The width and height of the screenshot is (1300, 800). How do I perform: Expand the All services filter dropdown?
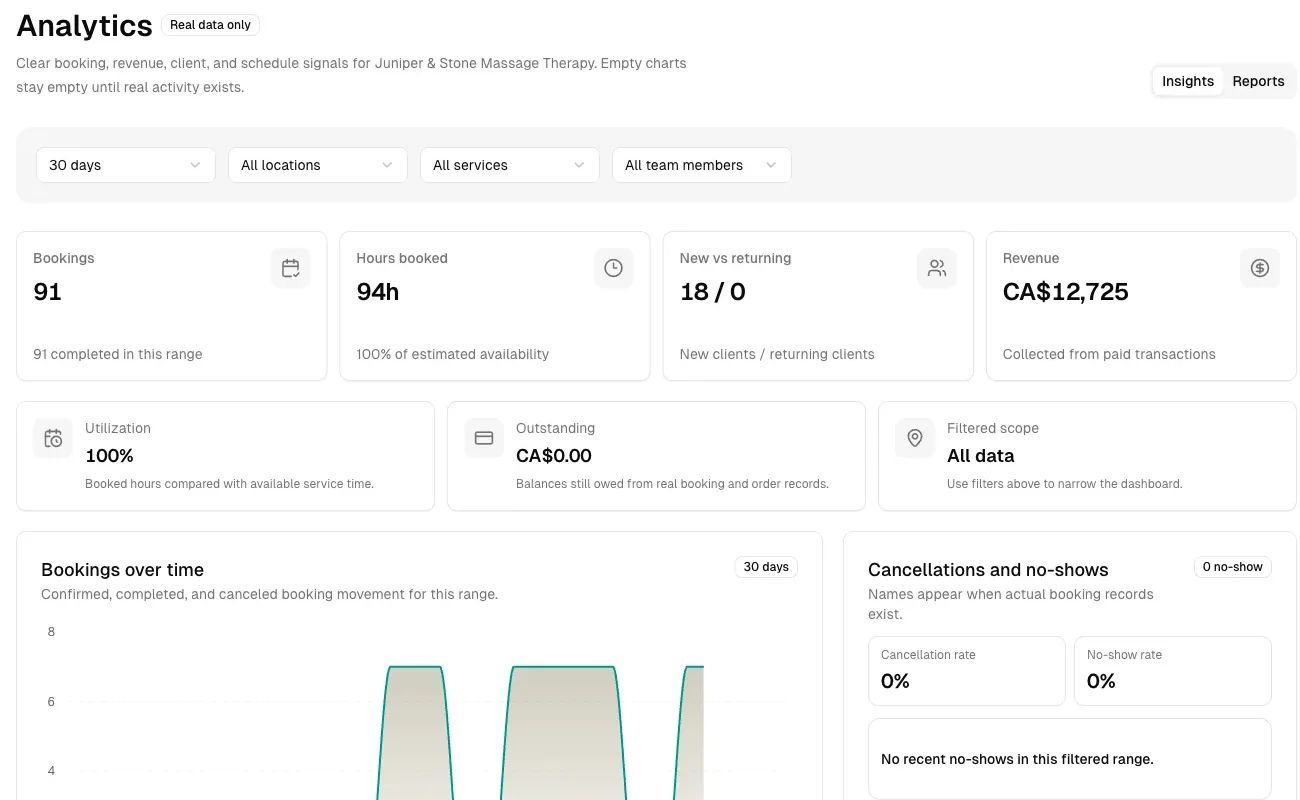(x=510, y=165)
